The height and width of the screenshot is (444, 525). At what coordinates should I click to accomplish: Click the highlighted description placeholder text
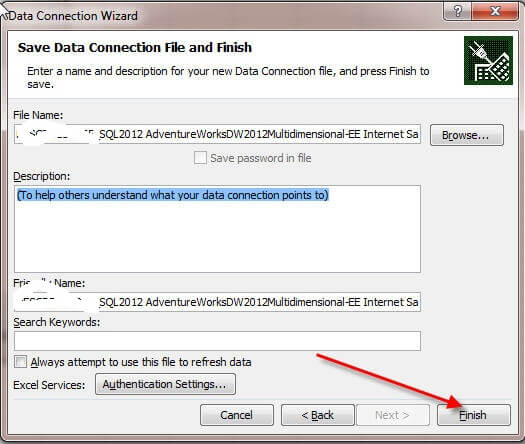pos(173,195)
